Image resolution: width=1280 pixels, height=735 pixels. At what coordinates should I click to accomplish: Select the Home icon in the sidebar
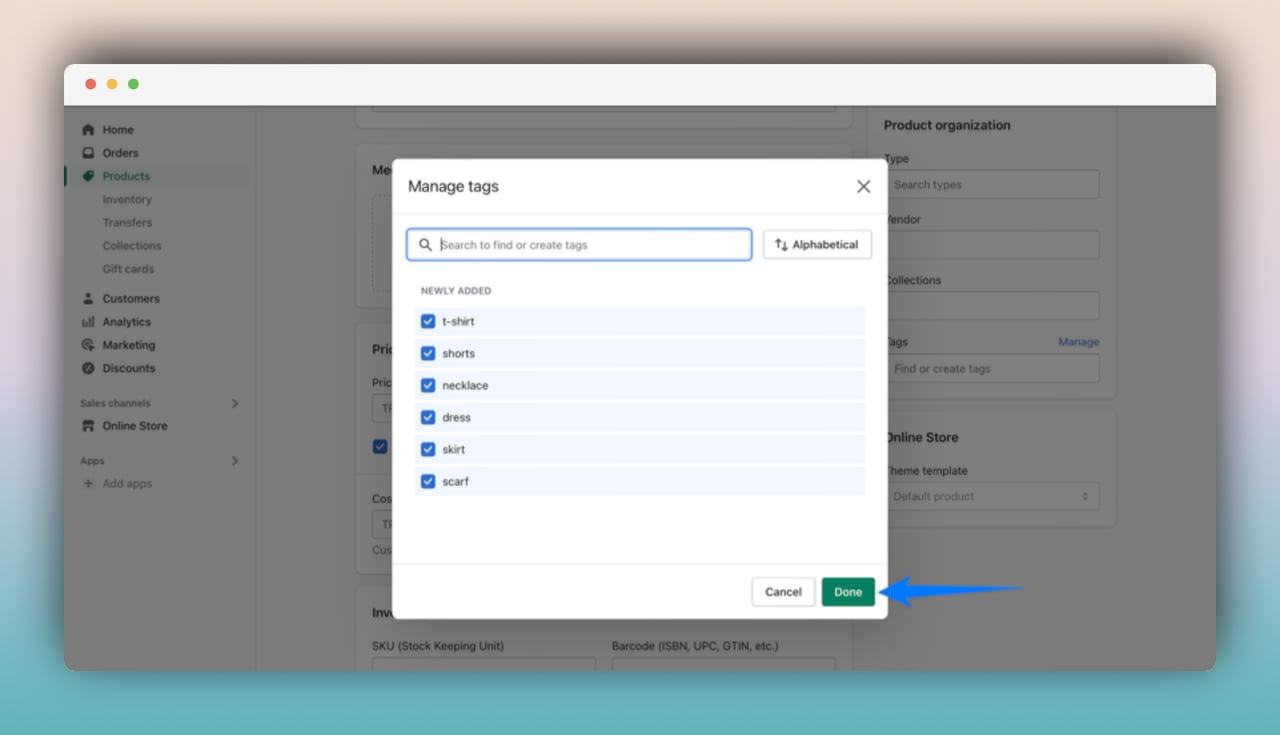click(89, 129)
